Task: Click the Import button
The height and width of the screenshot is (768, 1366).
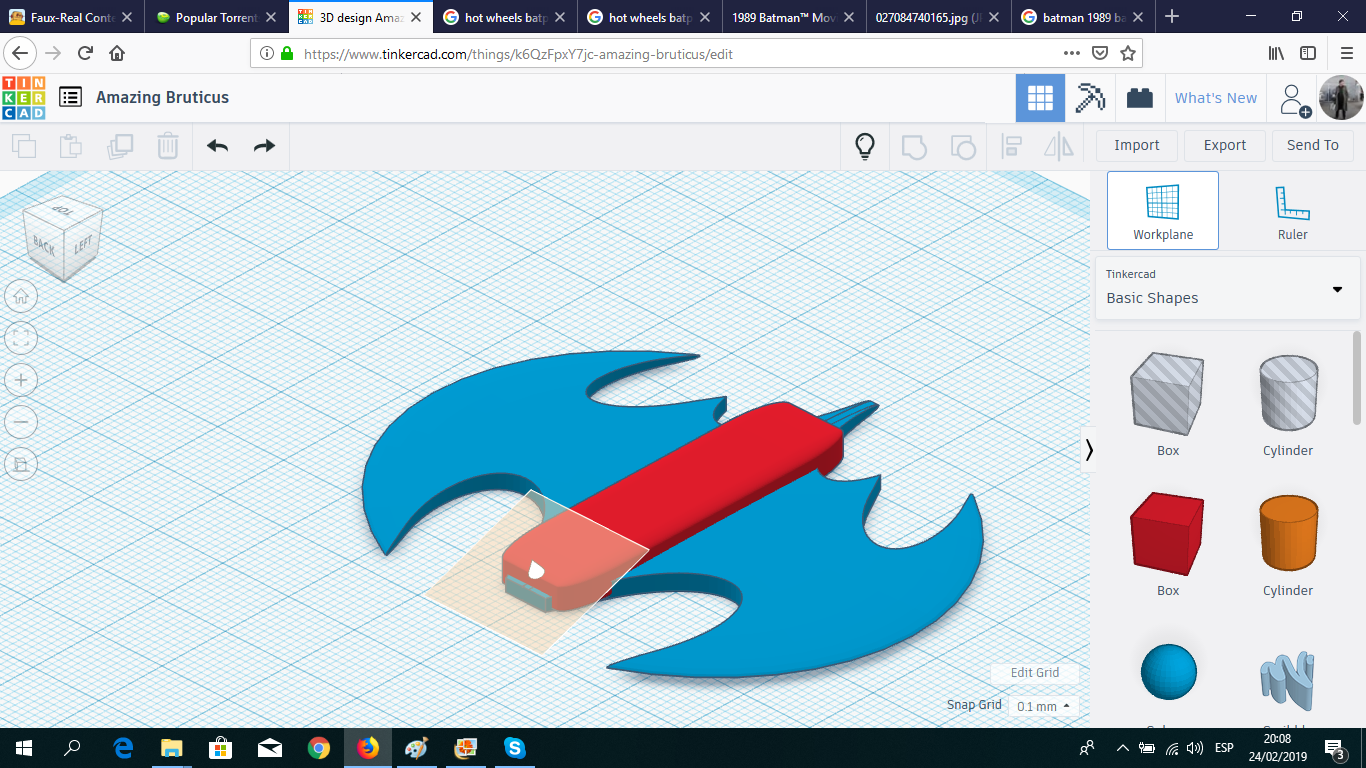Action: (1137, 146)
